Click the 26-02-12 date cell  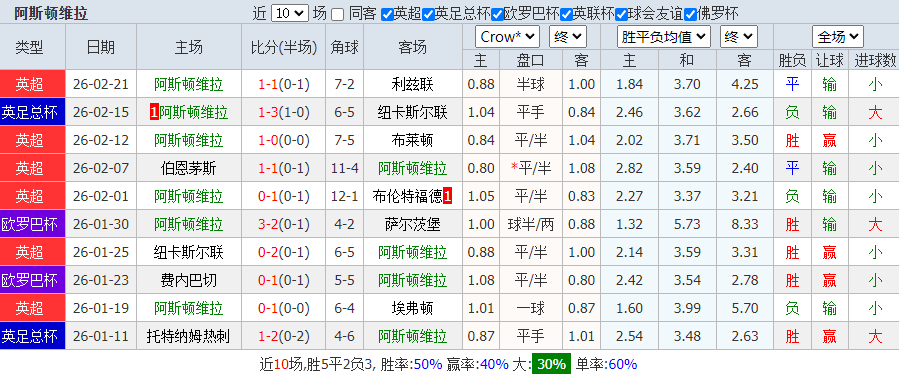click(x=101, y=140)
